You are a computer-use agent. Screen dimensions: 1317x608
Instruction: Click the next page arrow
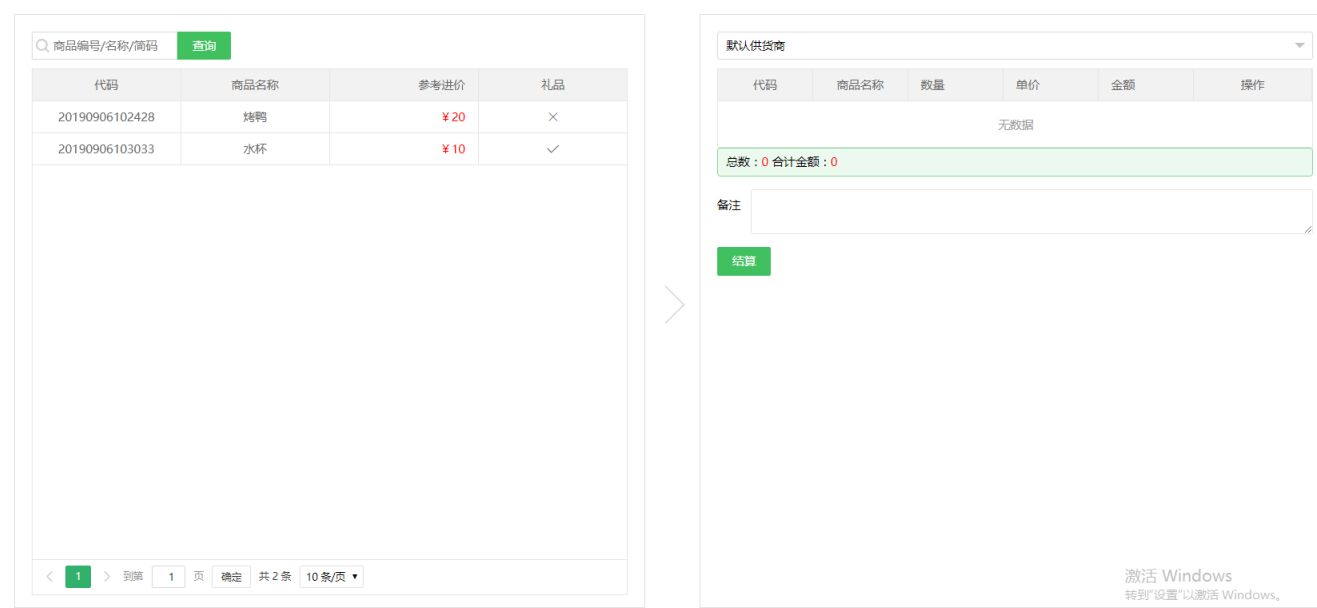pos(105,576)
